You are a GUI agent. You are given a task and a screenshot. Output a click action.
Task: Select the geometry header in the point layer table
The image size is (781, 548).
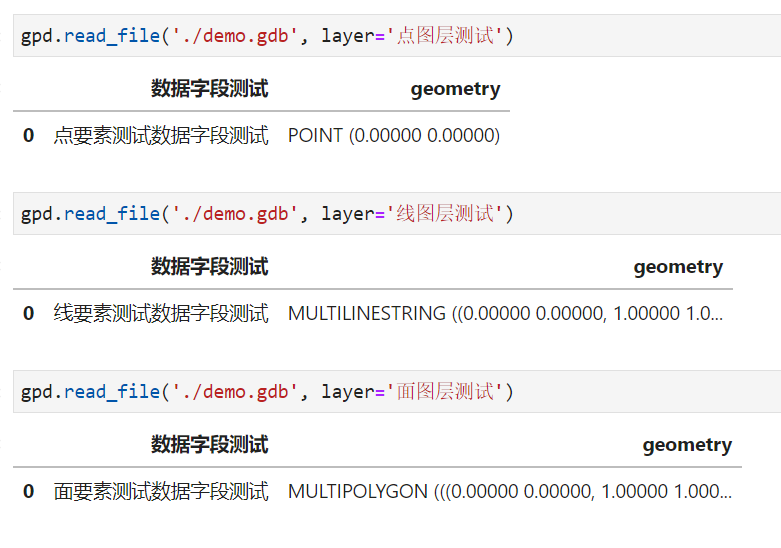[455, 89]
